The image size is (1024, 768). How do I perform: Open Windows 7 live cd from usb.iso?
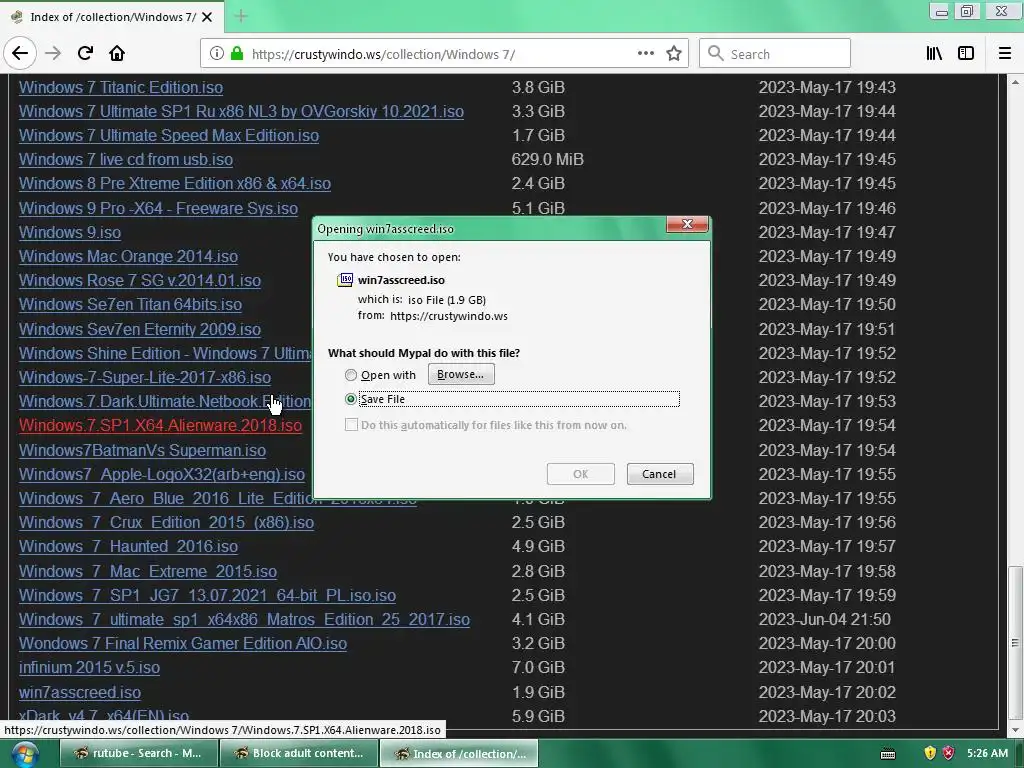click(126, 159)
